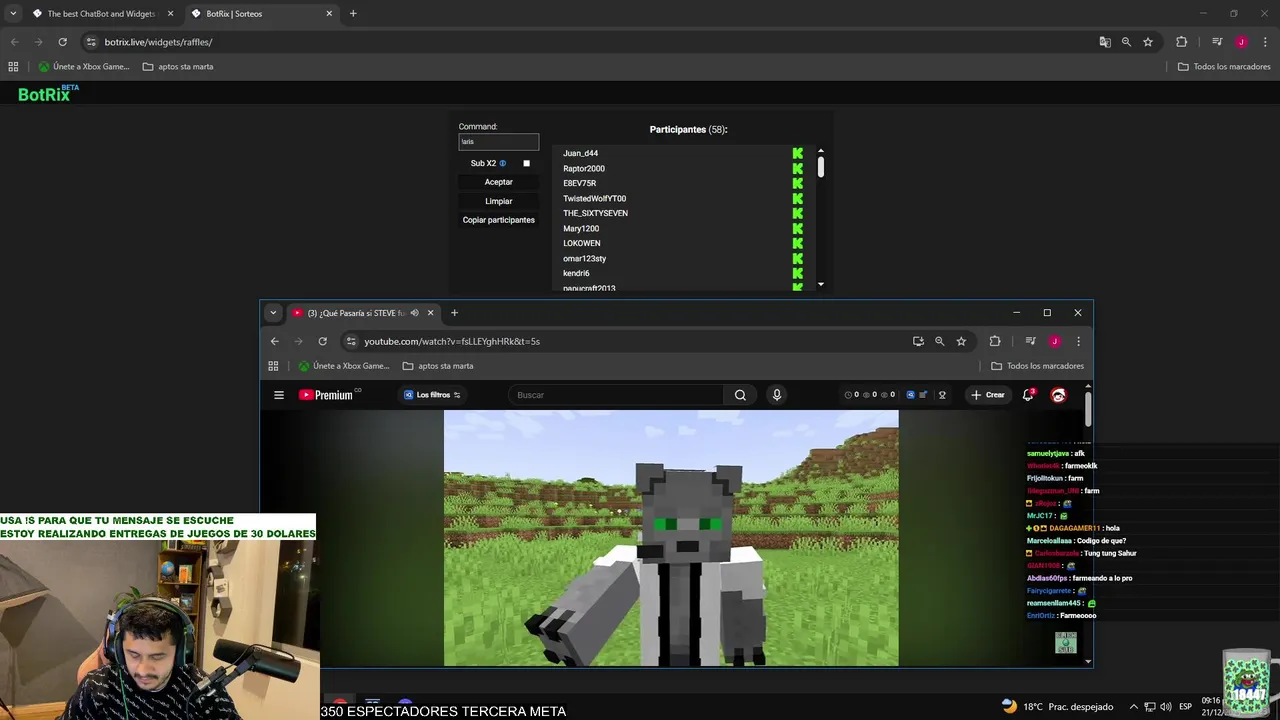Viewport: 1280px width, 720px height.
Task: Click the BotRix logo
Action: tap(47, 93)
